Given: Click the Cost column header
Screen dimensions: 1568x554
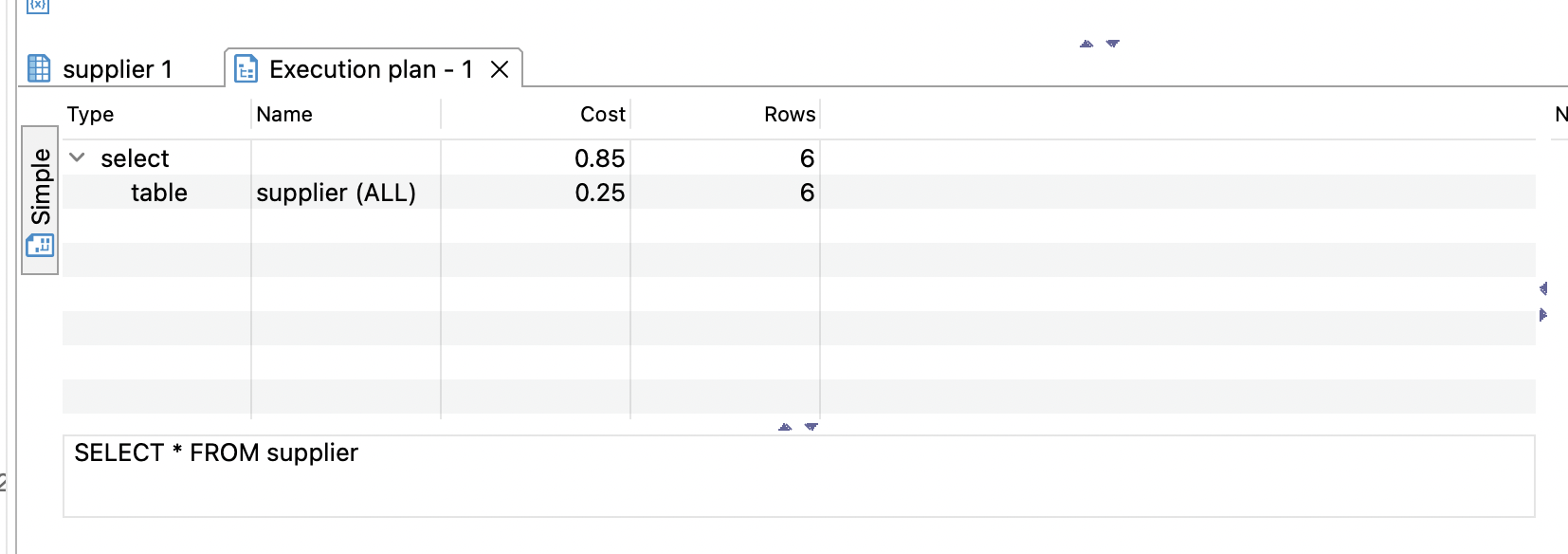Looking at the screenshot, I should point(602,114).
